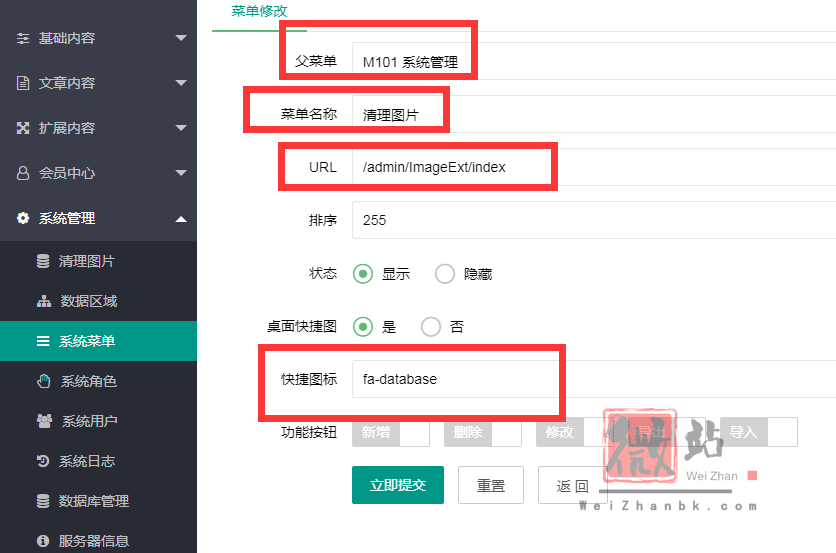Click the sitemap icon beside 数据区域
This screenshot has height=553, width=836.
coord(44,301)
